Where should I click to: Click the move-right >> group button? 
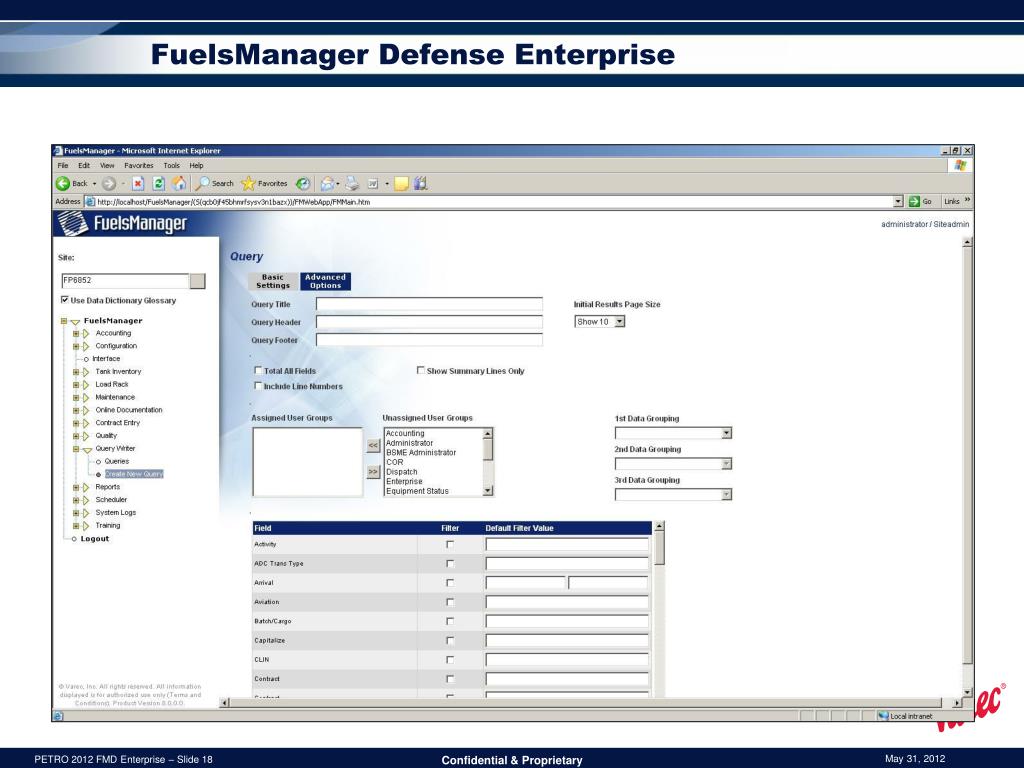click(373, 472)
